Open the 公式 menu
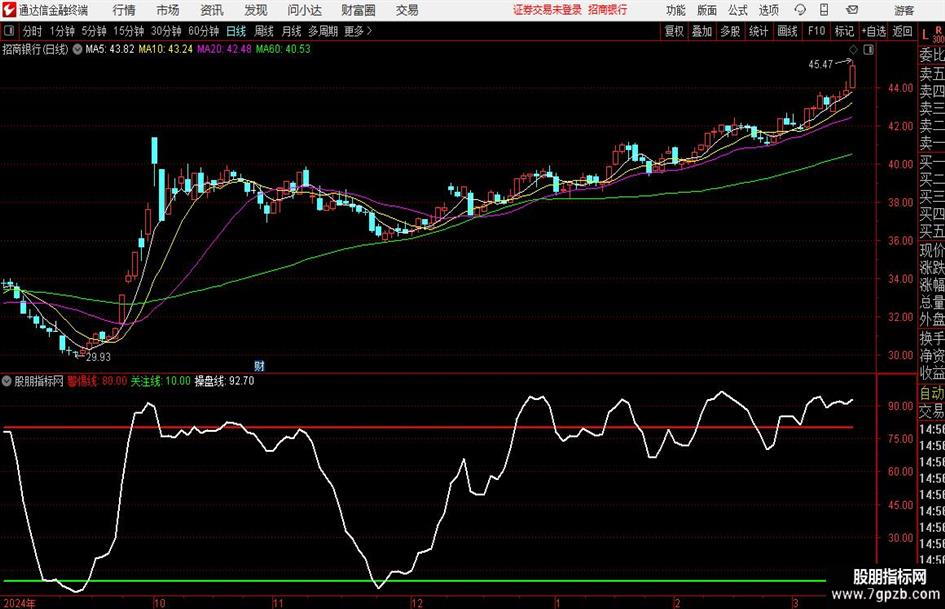 tap(738, 10)
